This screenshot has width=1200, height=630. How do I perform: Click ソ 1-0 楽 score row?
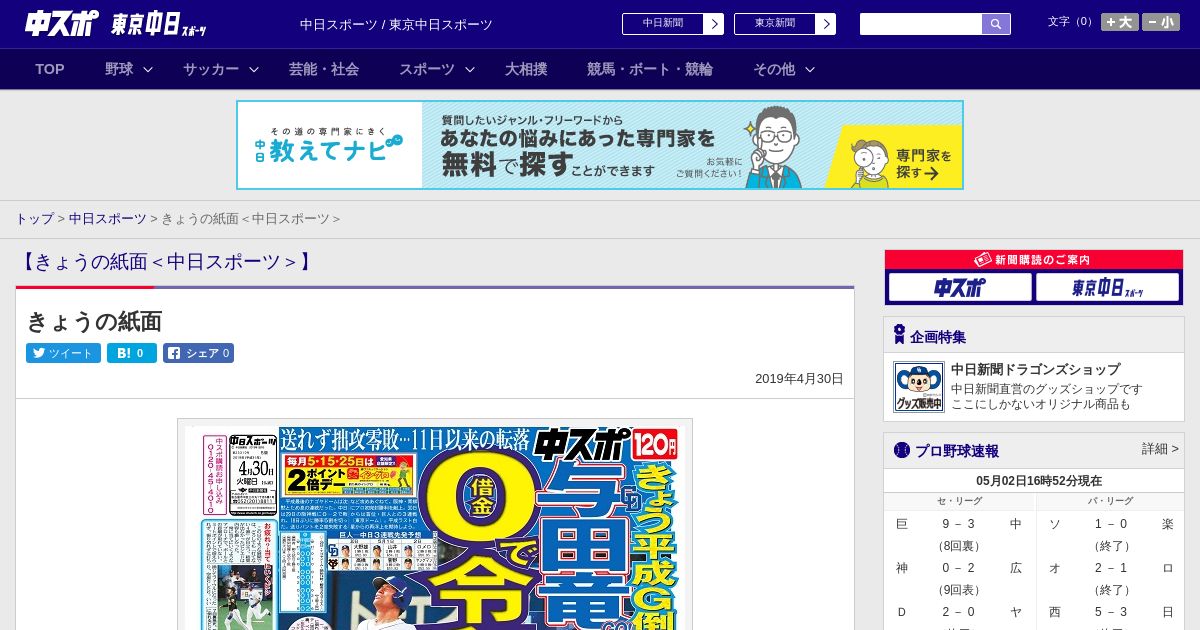pyautogui.click(x=1111, y=524)
